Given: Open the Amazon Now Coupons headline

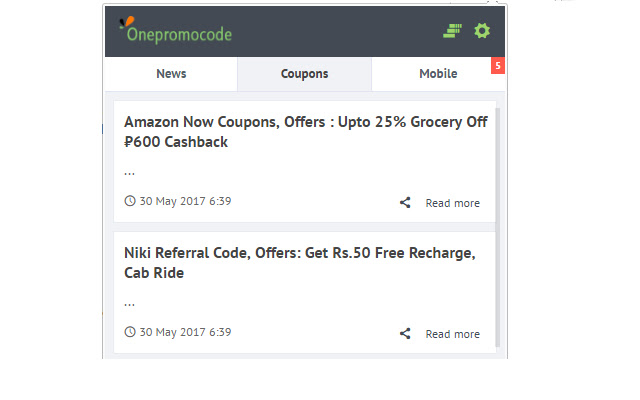Looking at the screenshot, I should click(306, 132).
